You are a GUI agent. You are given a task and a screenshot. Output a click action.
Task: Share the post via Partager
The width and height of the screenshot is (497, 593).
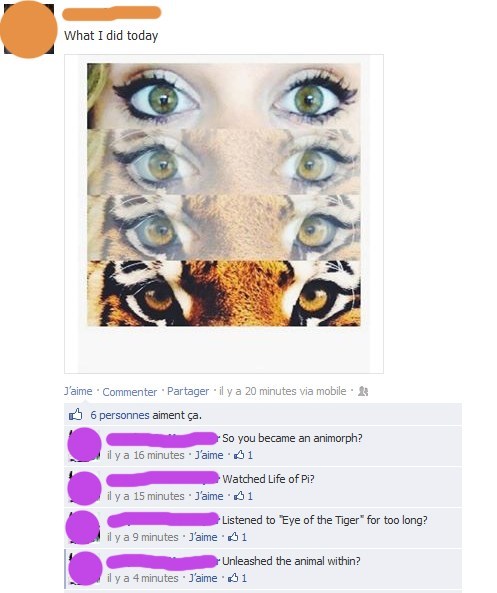188,391
